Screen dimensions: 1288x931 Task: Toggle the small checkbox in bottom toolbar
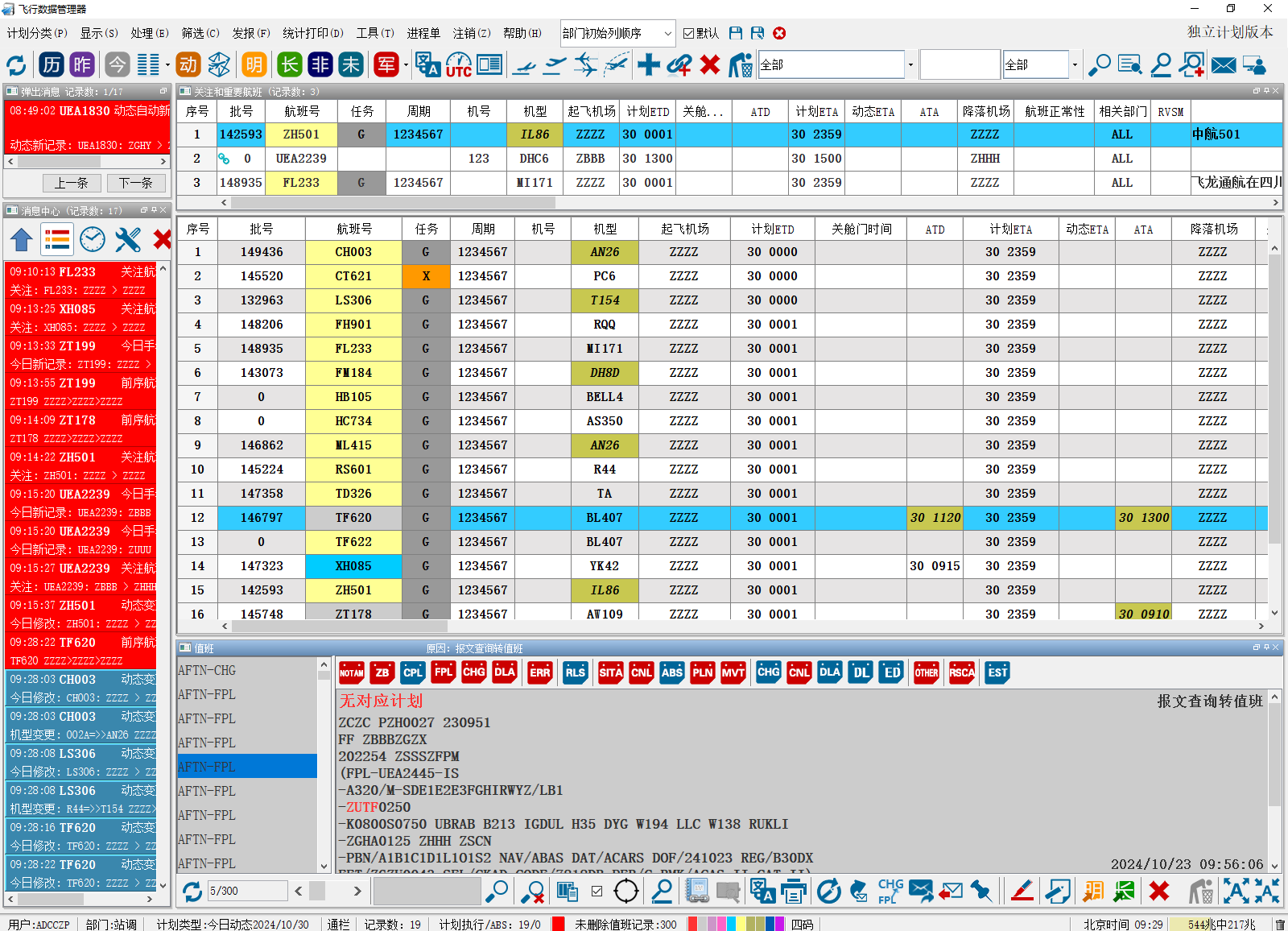(597, 891)
